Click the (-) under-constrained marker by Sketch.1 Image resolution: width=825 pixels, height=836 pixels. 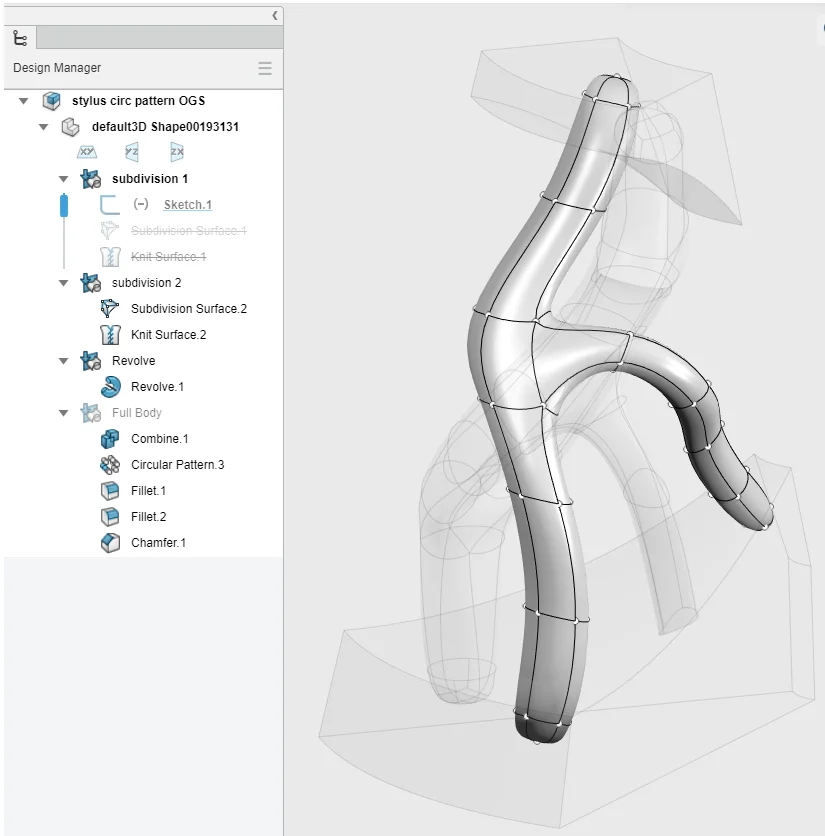141,204
